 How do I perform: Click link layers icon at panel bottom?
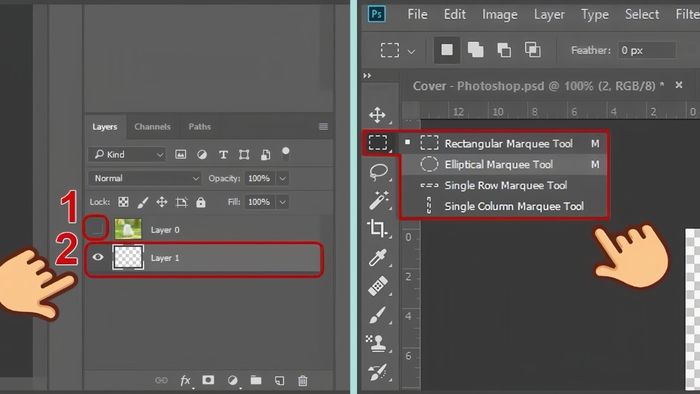pos(161,380)
